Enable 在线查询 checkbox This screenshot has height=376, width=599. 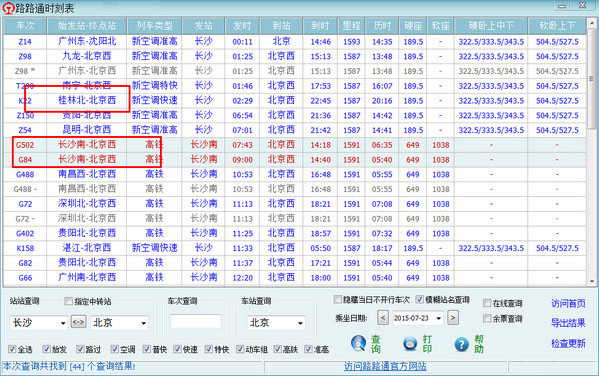pos(487,303)
